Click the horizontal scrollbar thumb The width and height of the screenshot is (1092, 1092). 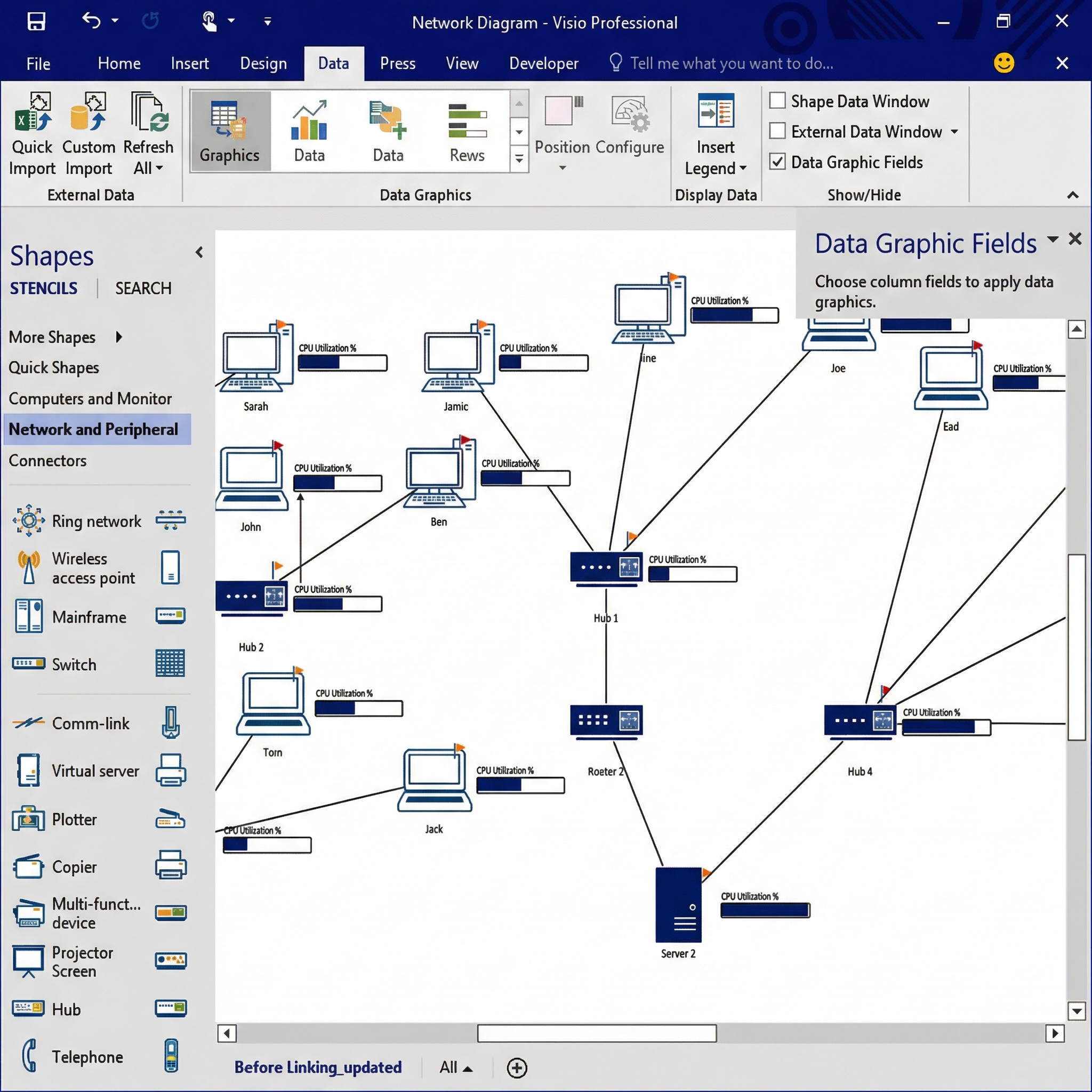click(x=596, y=1033)
